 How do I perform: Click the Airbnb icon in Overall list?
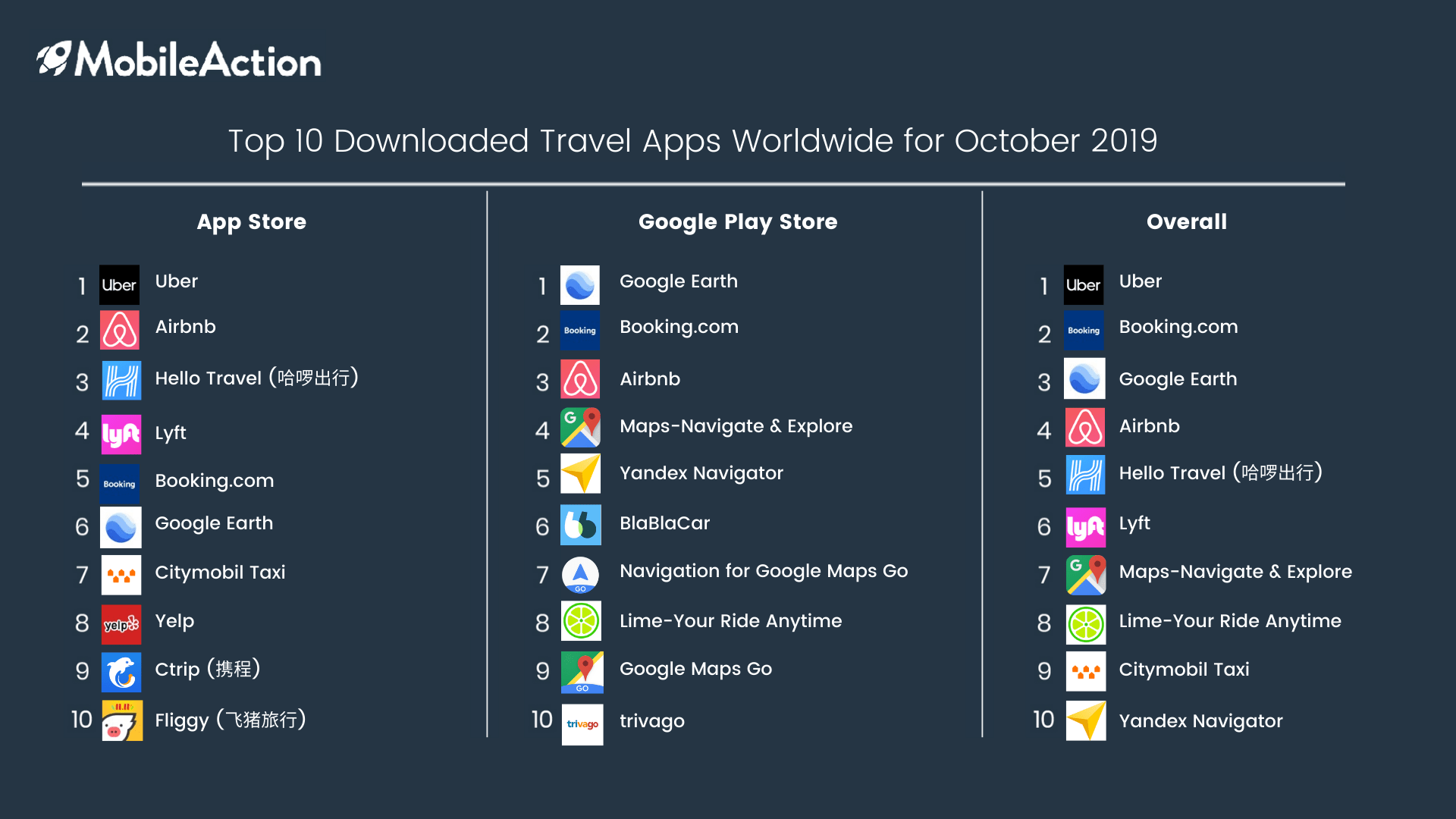pyautogui.click(x=1085, y=428)
